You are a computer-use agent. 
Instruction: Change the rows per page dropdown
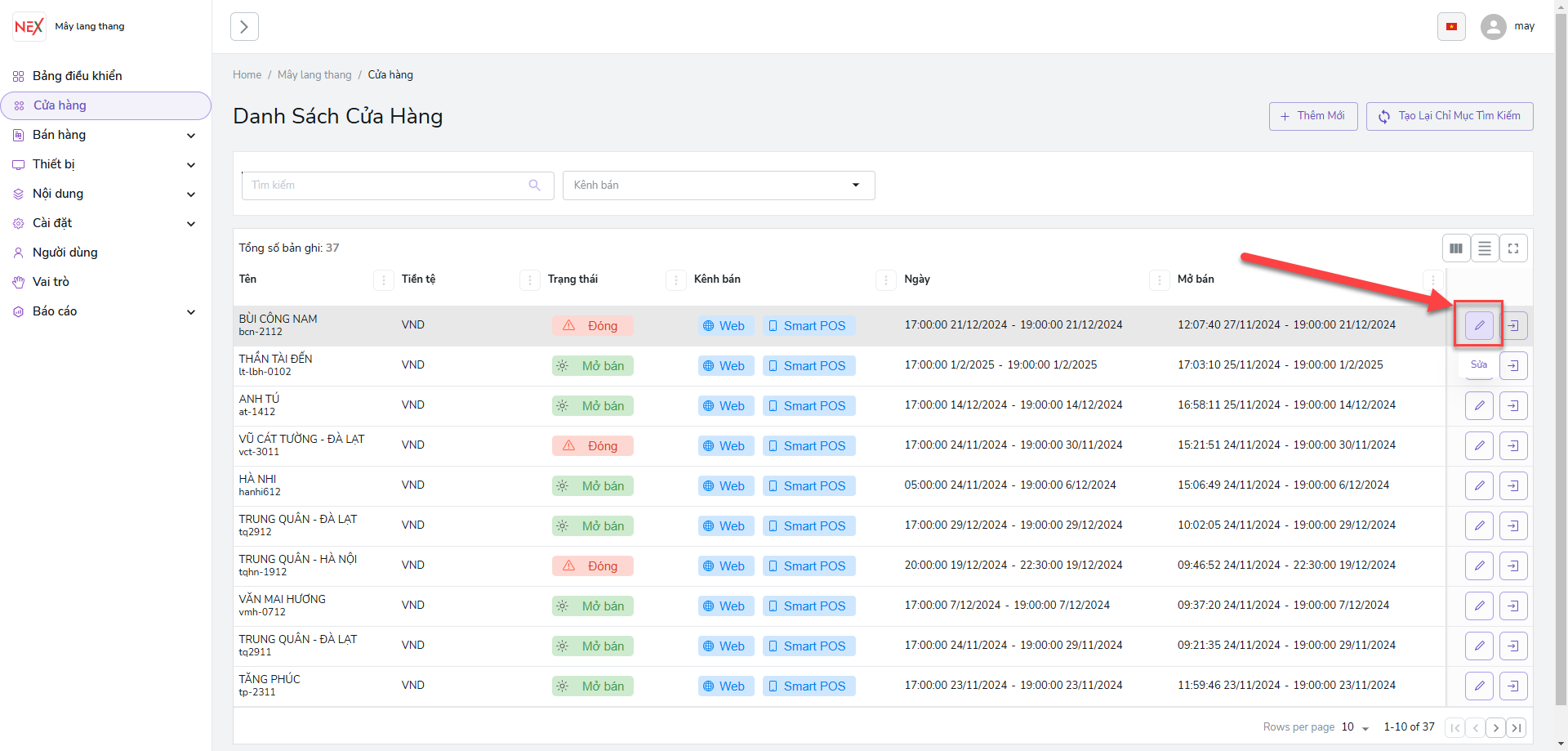pos(1355,727)
